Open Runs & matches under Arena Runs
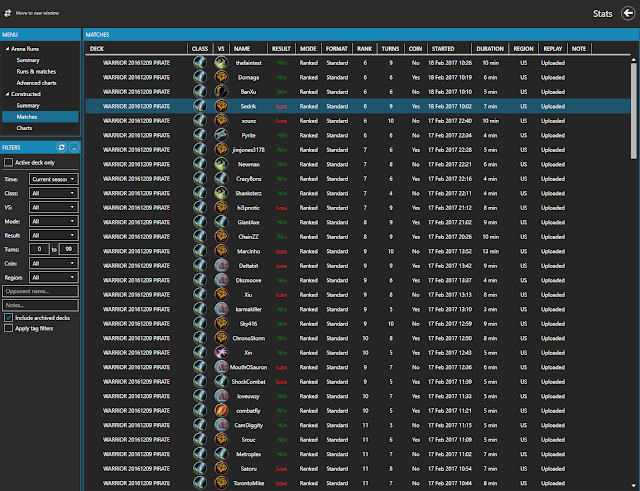 coord(36,71)
